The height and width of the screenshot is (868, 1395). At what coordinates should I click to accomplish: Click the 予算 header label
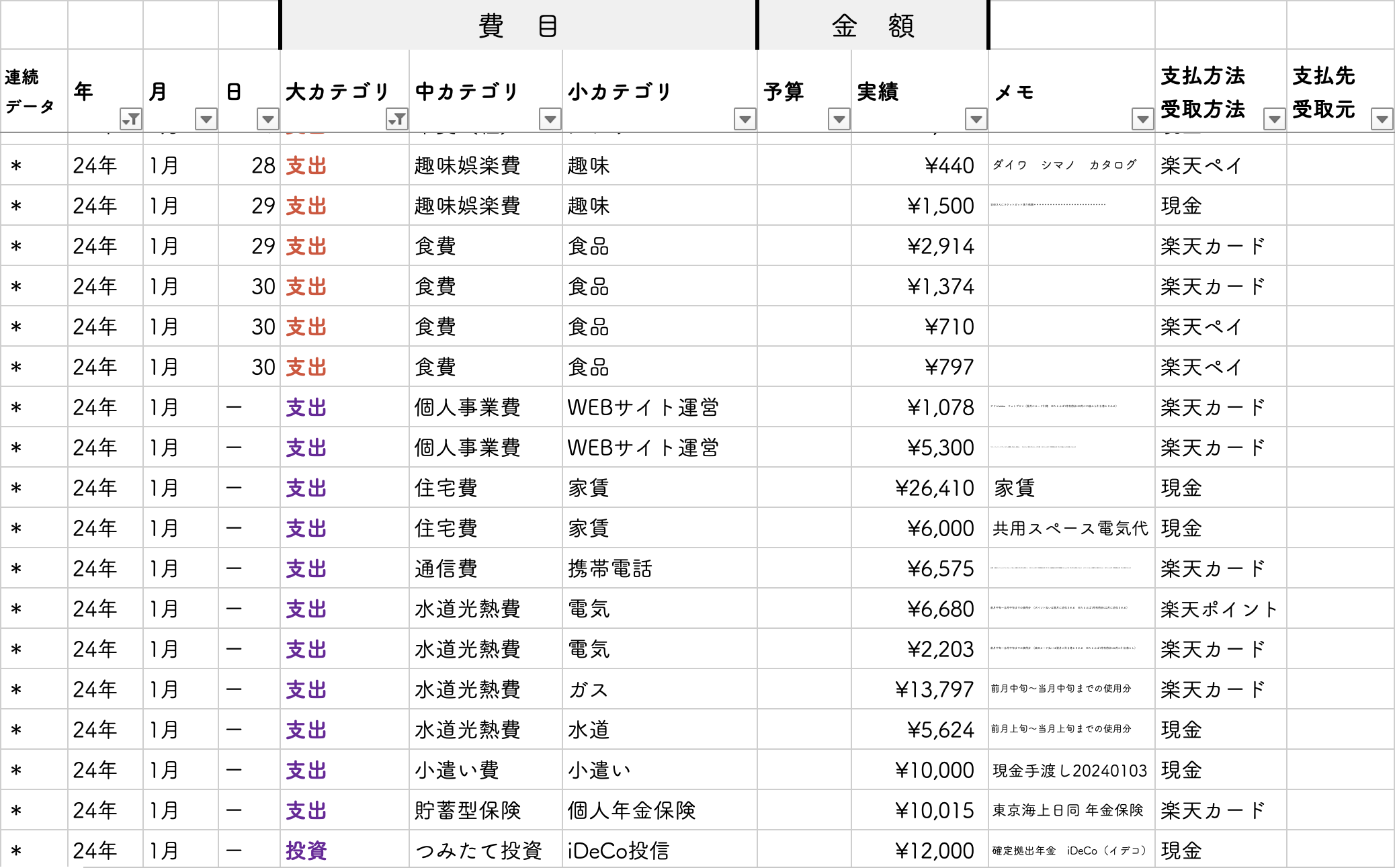pos(784,91)
